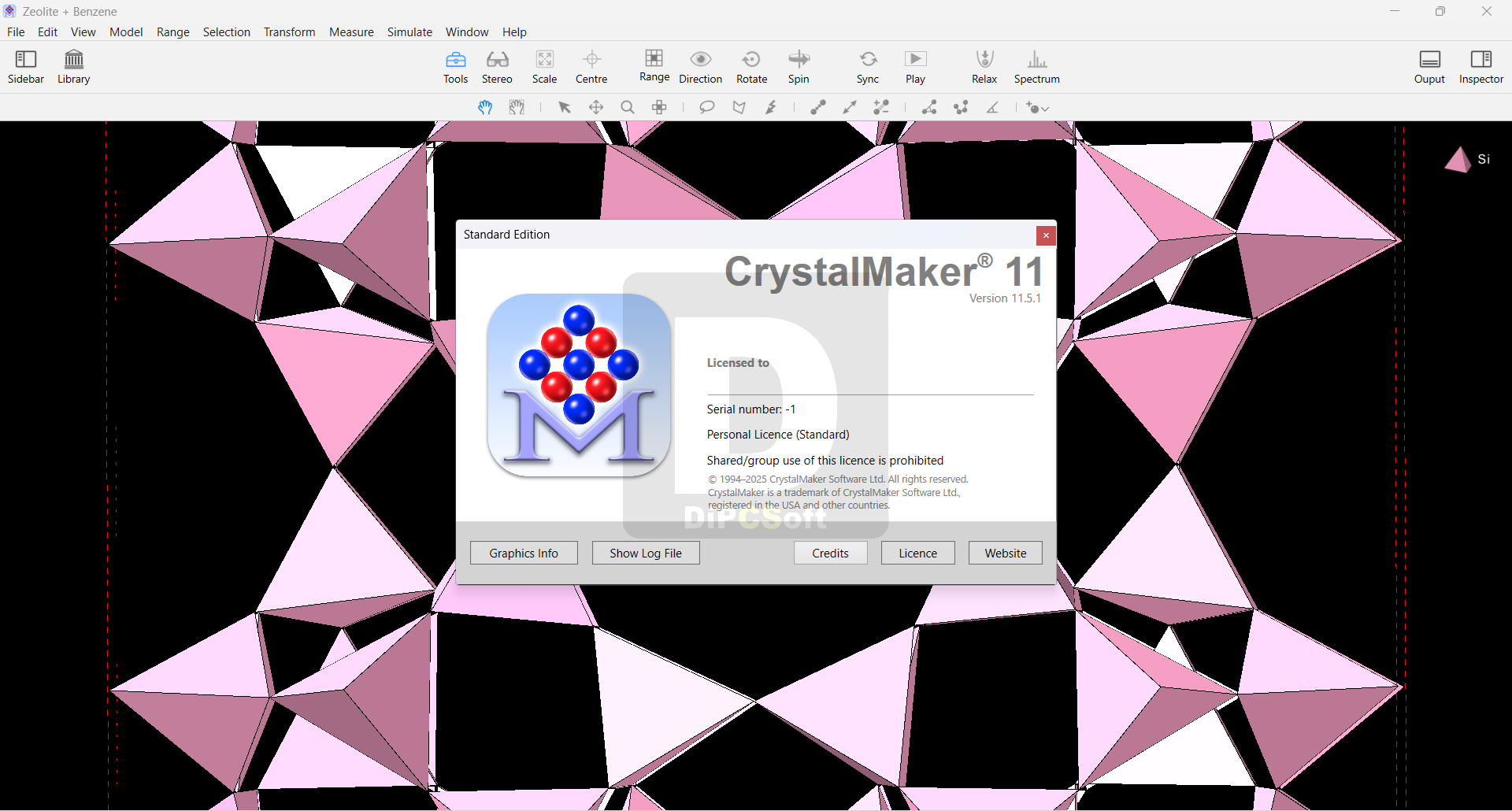Open the View menu
The width and height of the screenshot is (1512, 811).
(x=83, y=32)
